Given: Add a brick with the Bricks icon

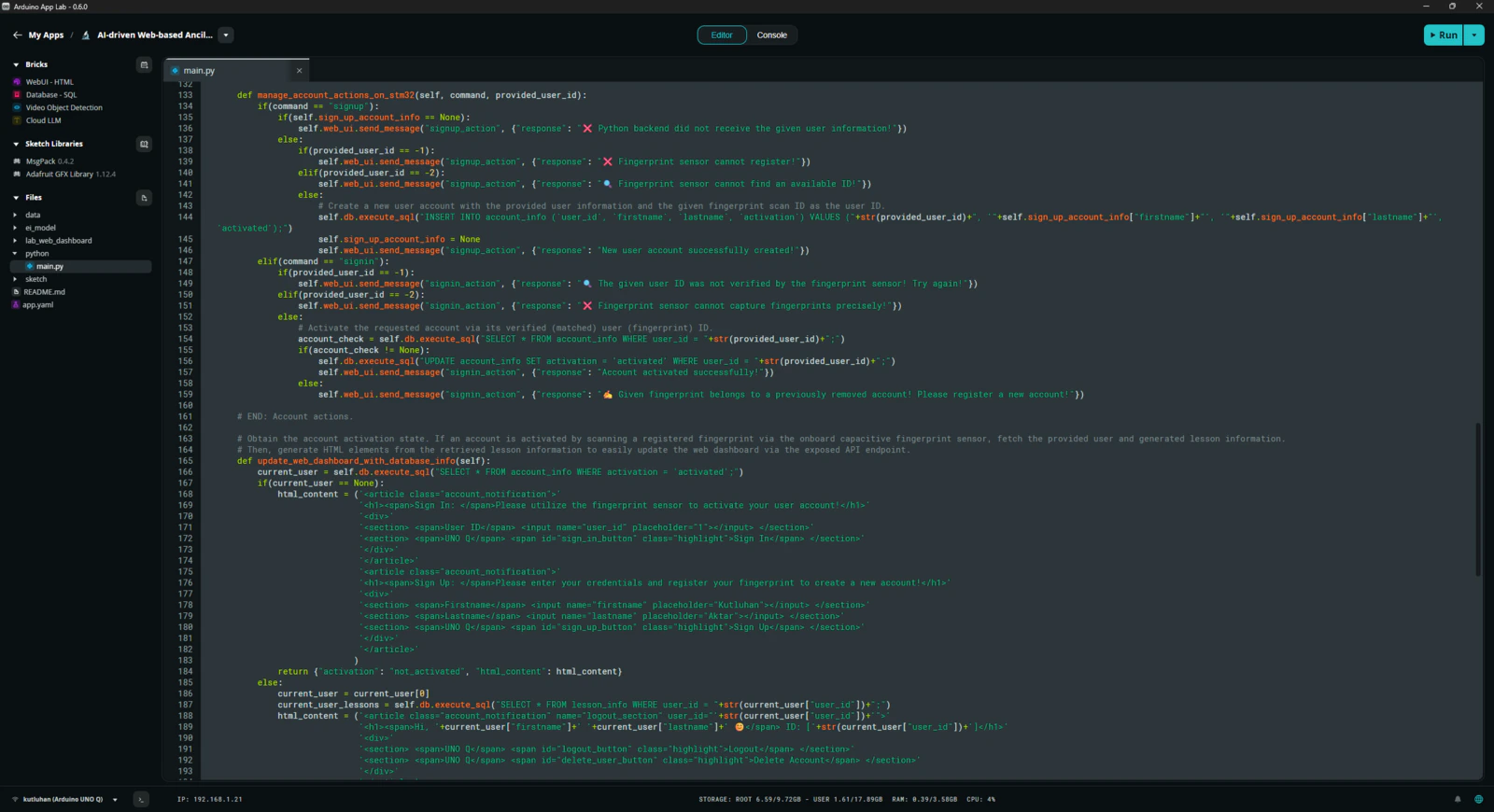Looking at the screenshot, I should [x=144, y=64].
